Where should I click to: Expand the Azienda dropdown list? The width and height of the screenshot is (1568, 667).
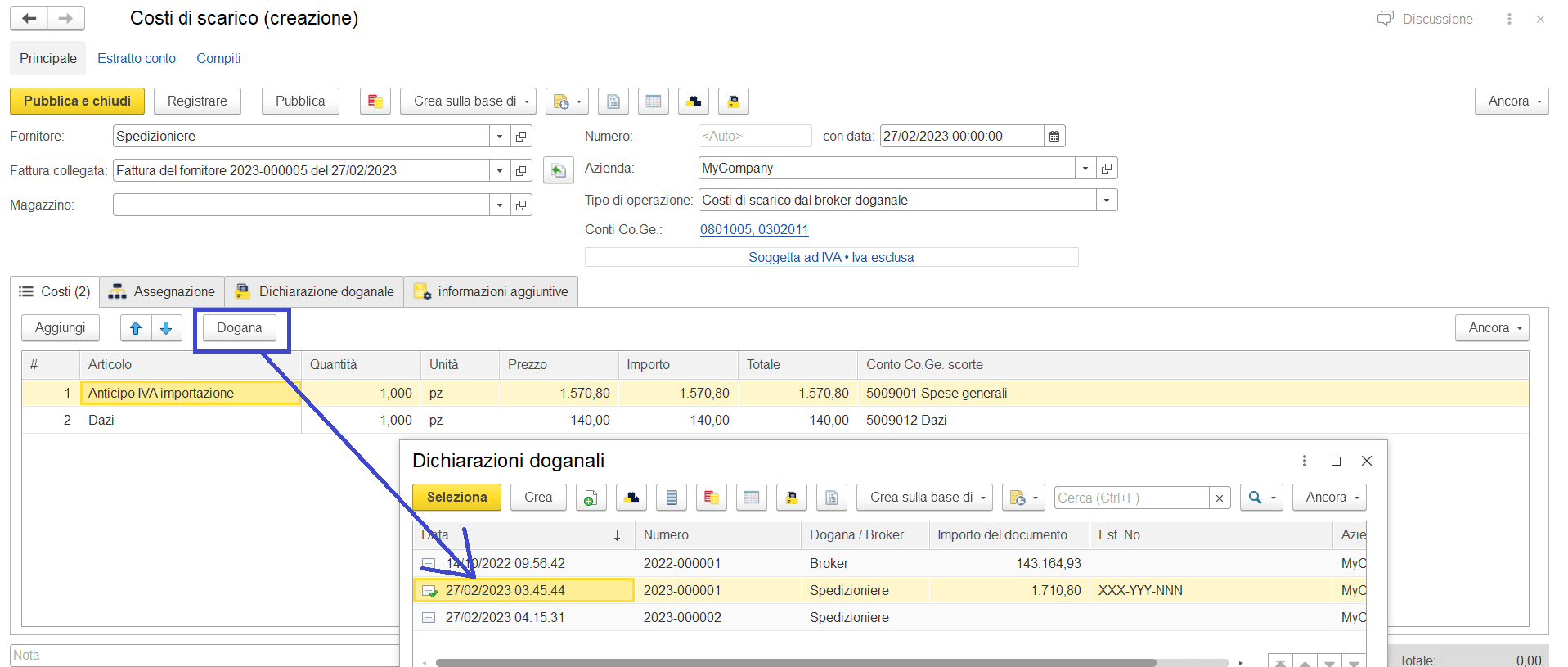[x=1085, y=169]
